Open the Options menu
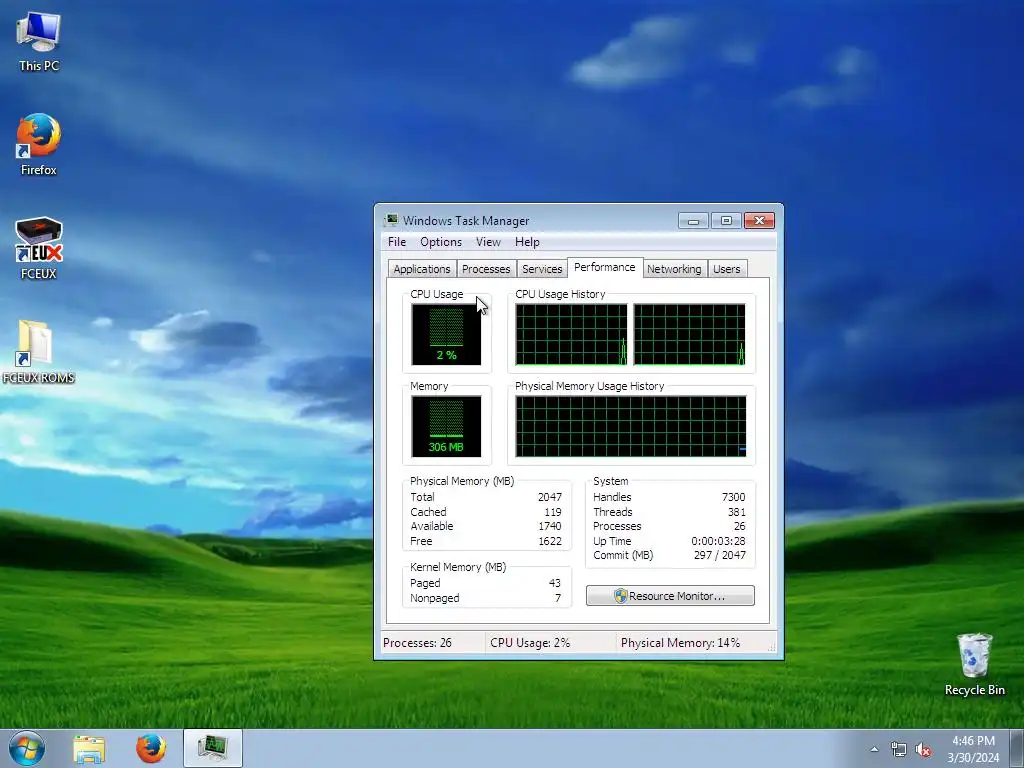 point(441,242)
